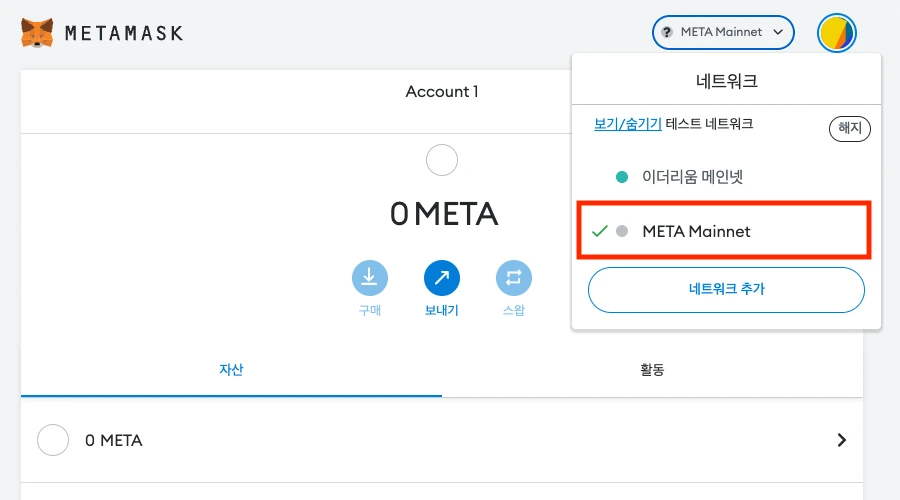The image size is (900, 500).
Task: Choose META Mainnet in the network list
Action: pos(696,231)
